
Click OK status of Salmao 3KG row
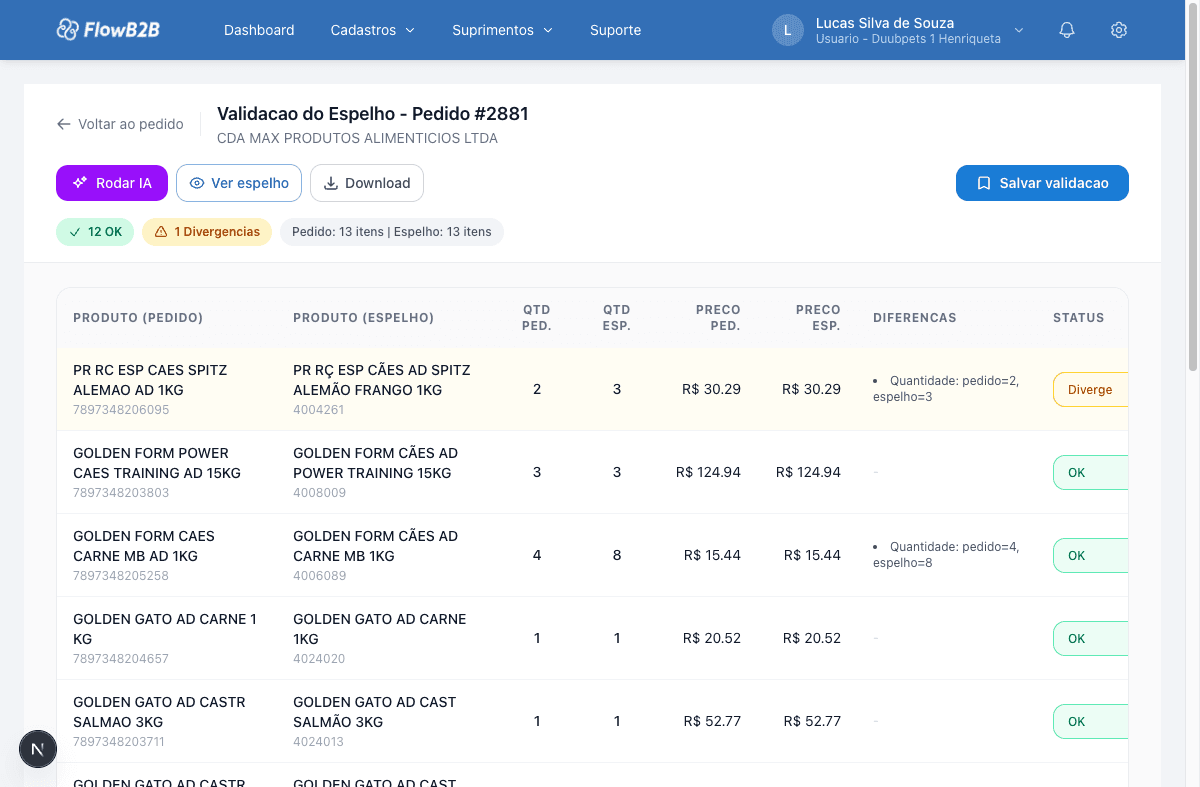point(1090,721)
